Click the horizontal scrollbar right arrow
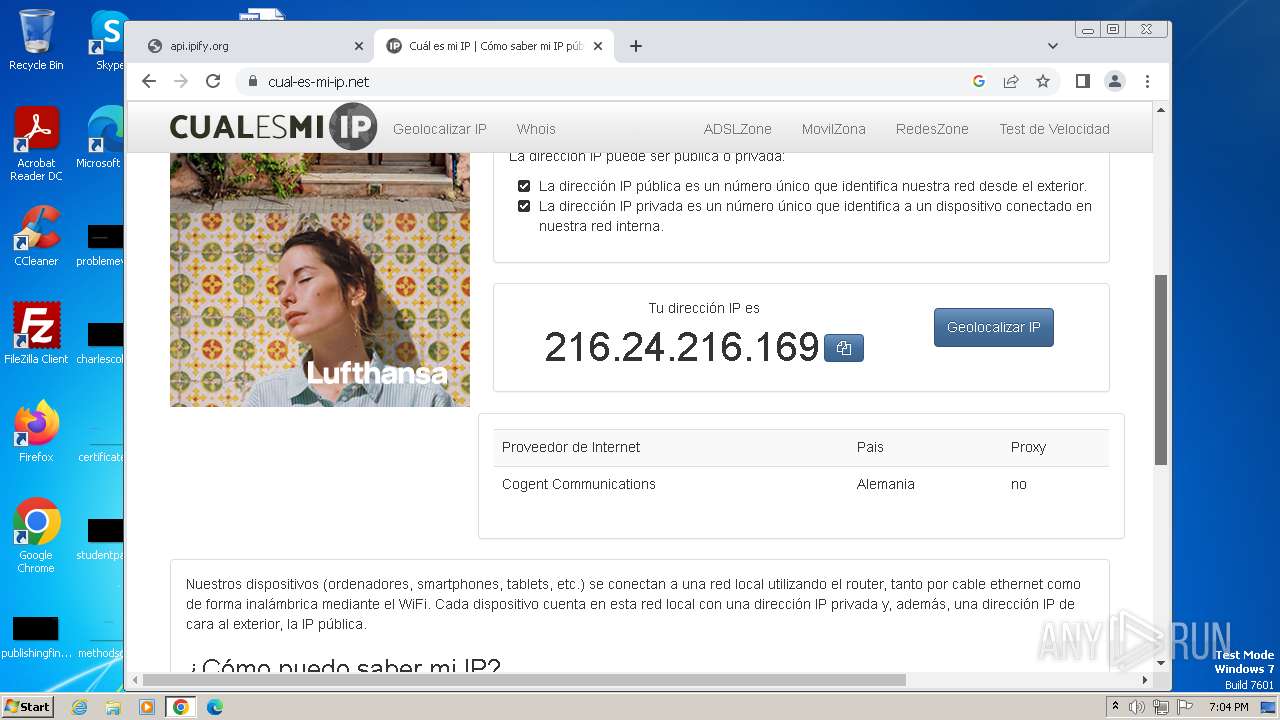Screen dimensions: 1280x720 (1146, 680)
